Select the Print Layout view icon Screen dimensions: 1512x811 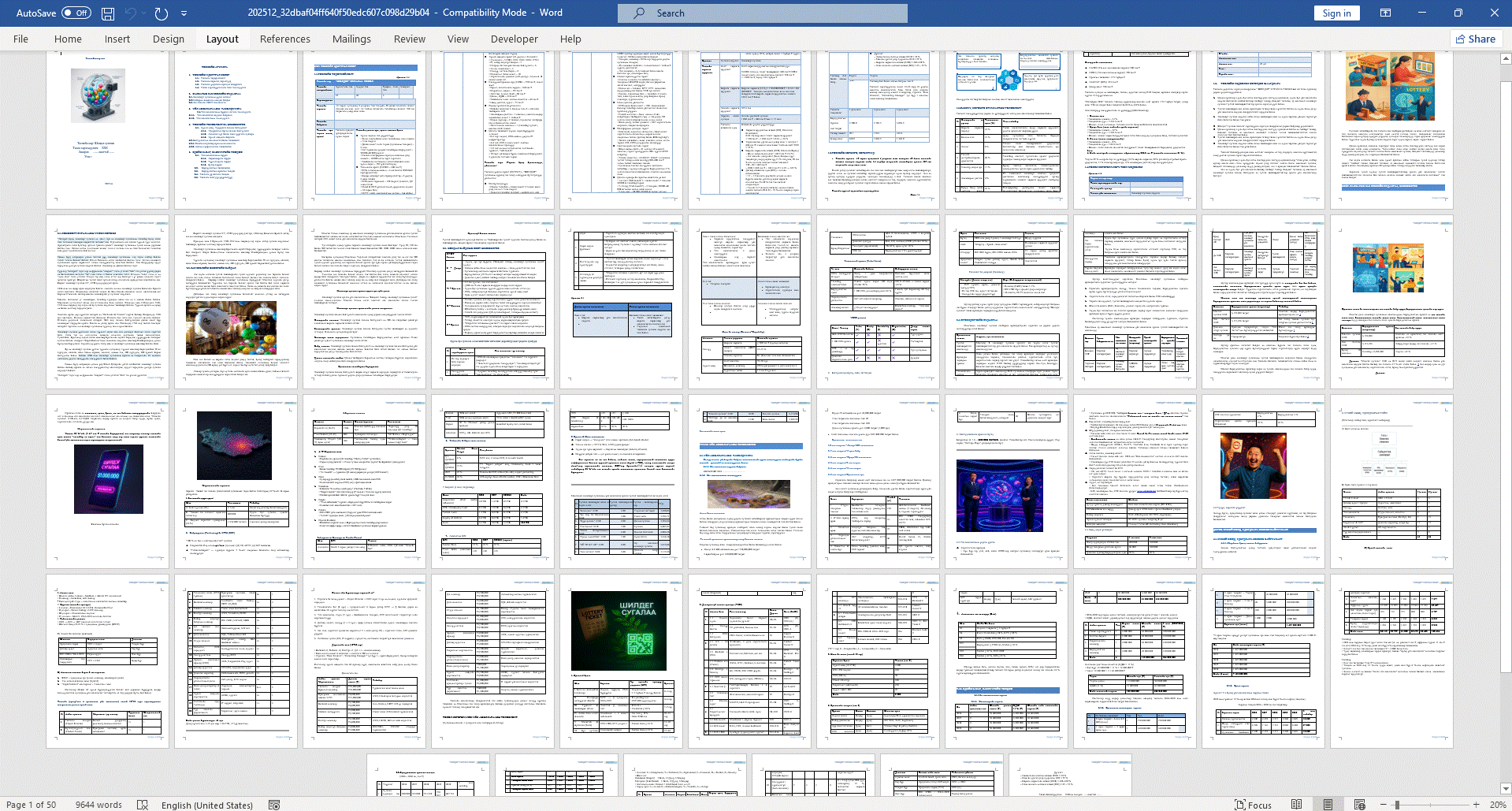point(1328,805)
